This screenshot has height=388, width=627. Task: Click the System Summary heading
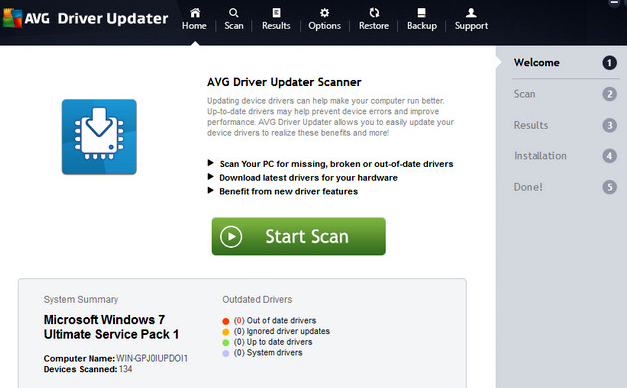tap(81, 300)
